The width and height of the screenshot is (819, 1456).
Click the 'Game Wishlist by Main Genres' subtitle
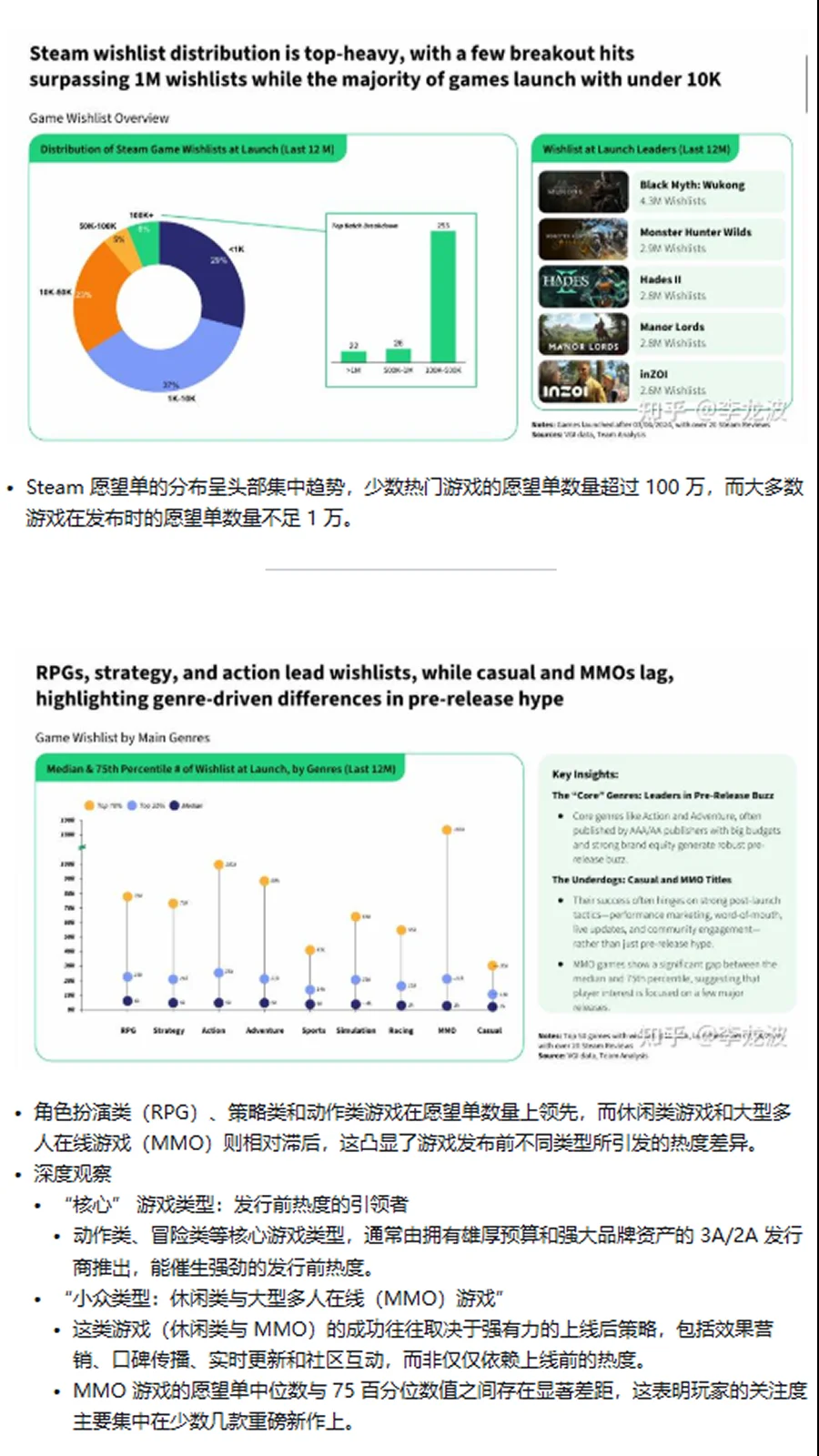(x=123, y=738)
